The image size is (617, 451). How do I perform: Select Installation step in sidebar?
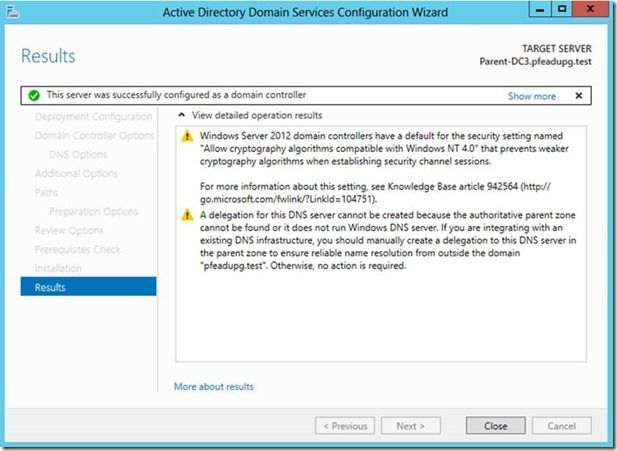(58, 268)
